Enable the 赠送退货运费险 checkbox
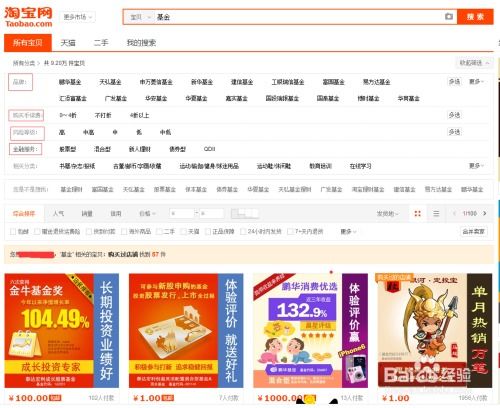Image resolution: width=500 pixels, height=408 pixels. click(x=37, y=231)
